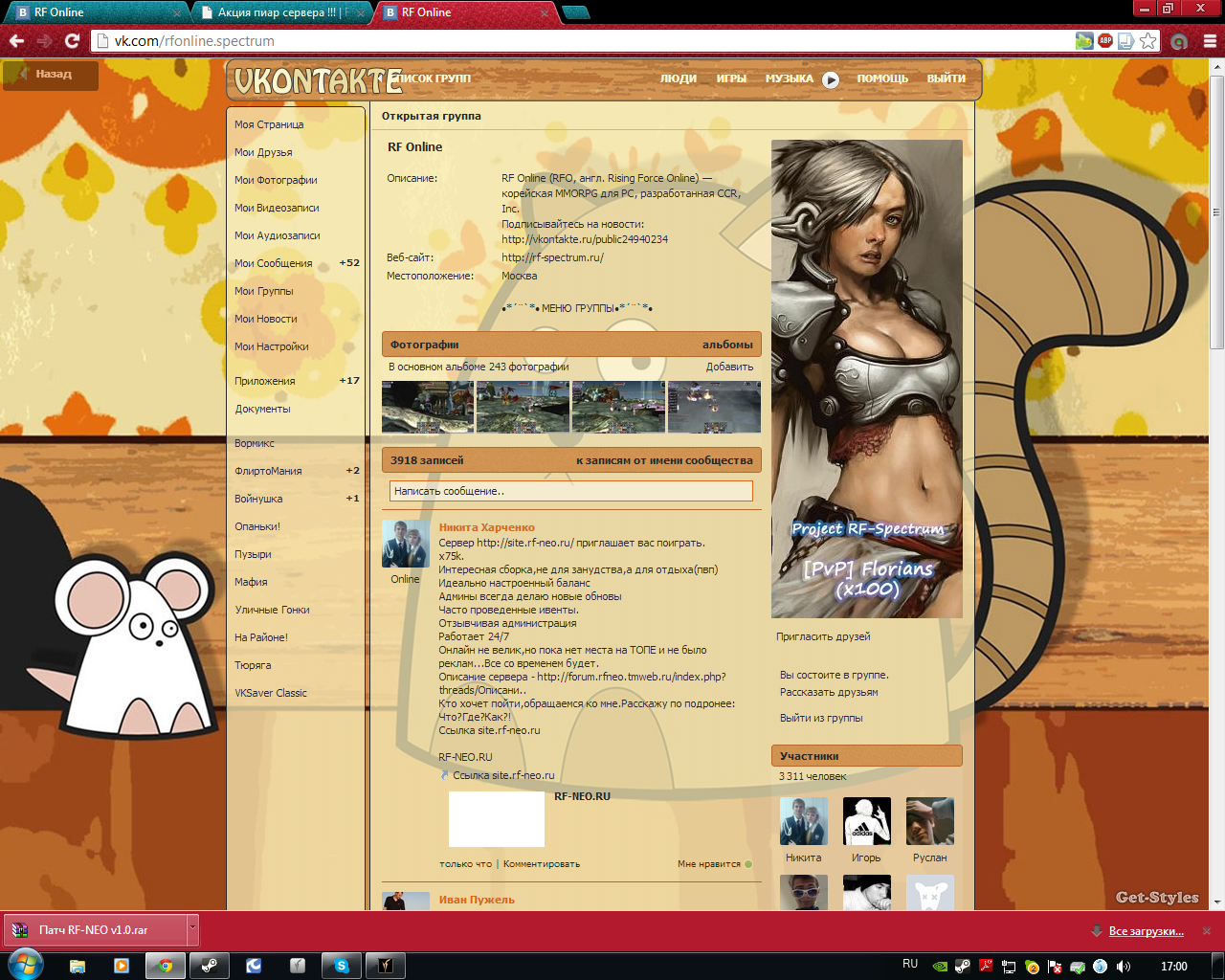Reload the page with the refresh icon
Screen dimensions: 1225x980
72,41
